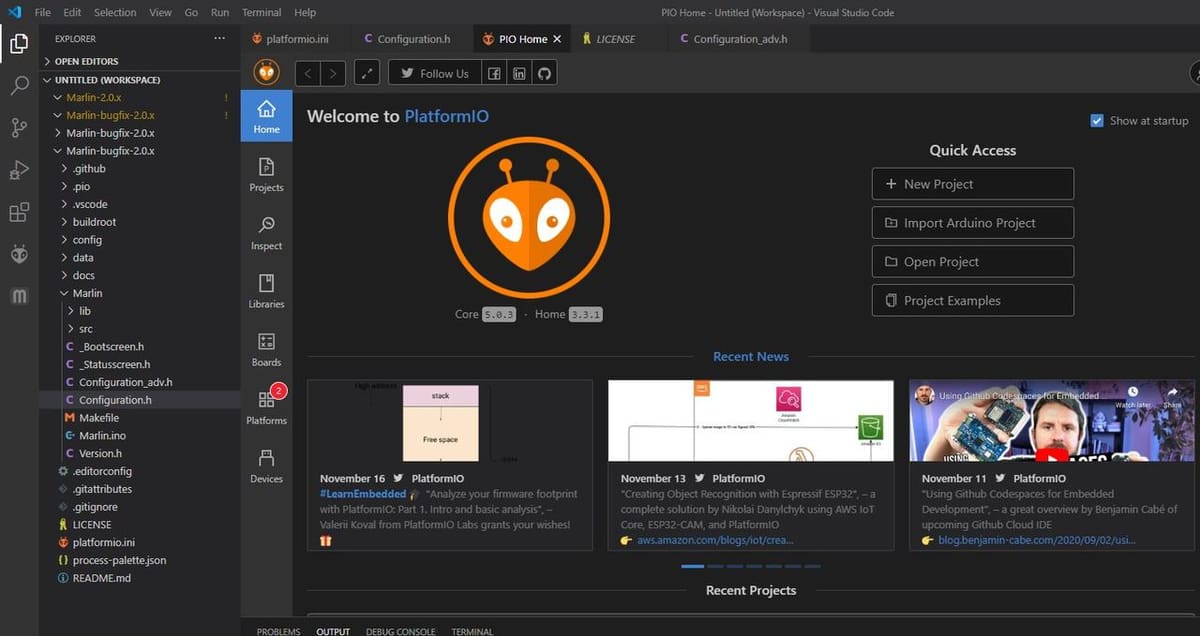Click #LearnEmbedded hashtag link
This screenshot has width=1200, height=636.
point(363,494)
